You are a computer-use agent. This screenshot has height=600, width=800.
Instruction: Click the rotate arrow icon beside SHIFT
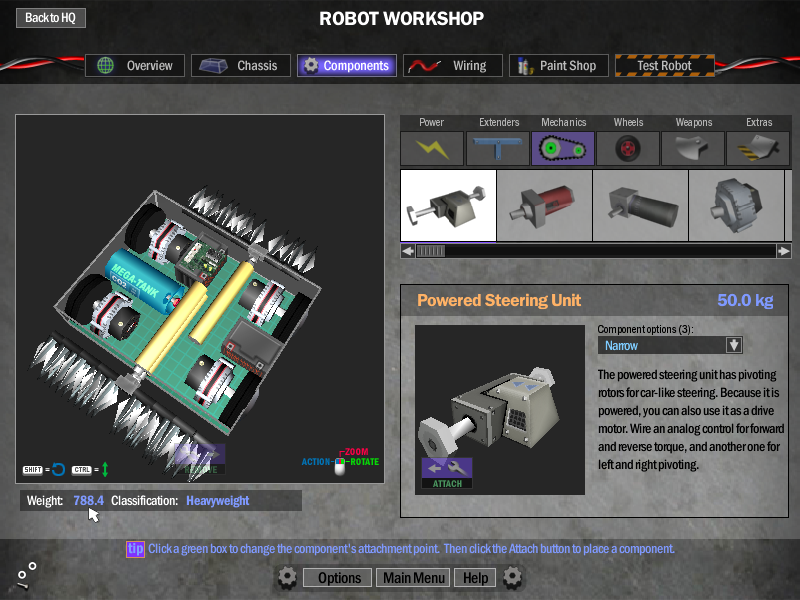[59, 469]
